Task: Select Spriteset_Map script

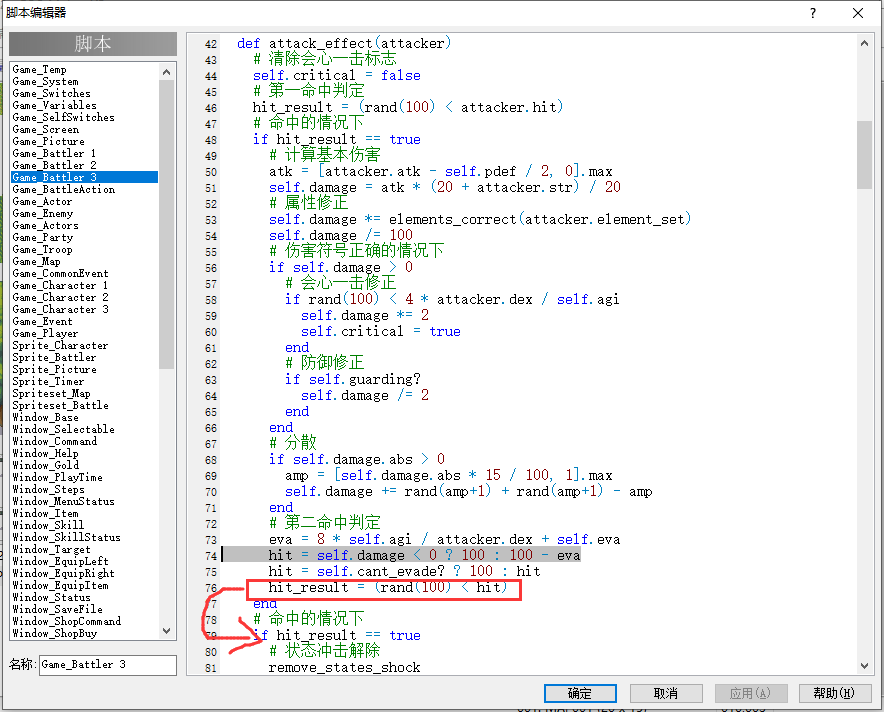Action: coord(51,393)
